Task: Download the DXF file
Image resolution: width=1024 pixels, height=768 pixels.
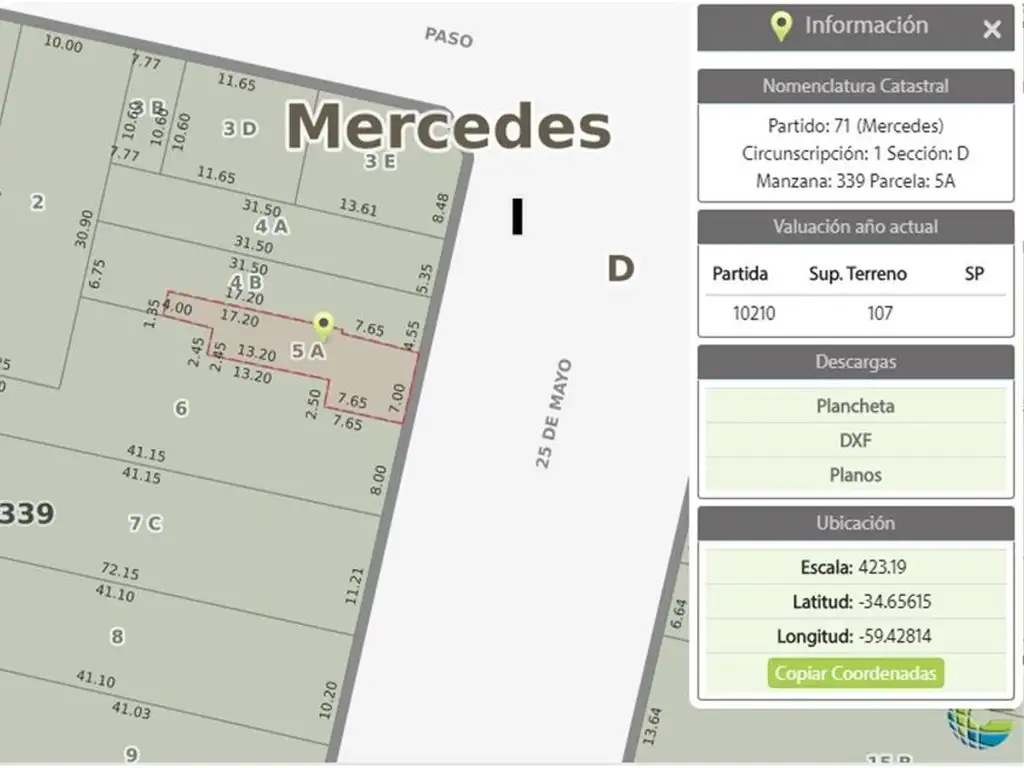Action: (855, 440)
